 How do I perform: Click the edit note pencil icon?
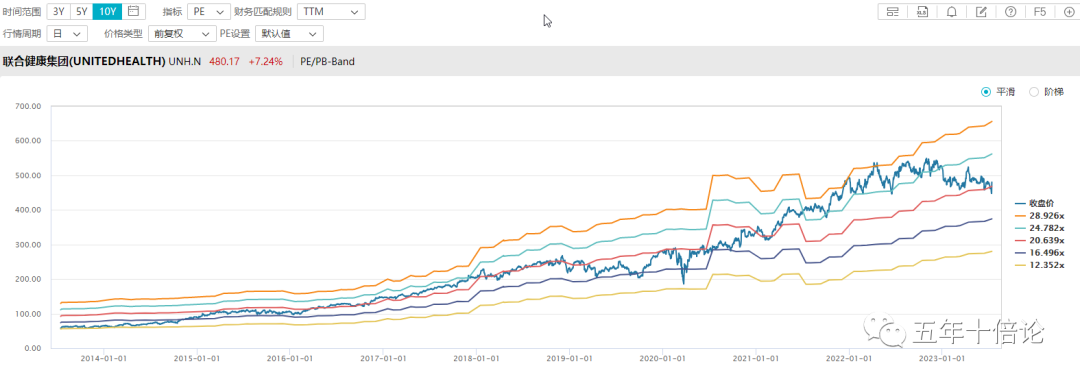[x=982, y=12]
